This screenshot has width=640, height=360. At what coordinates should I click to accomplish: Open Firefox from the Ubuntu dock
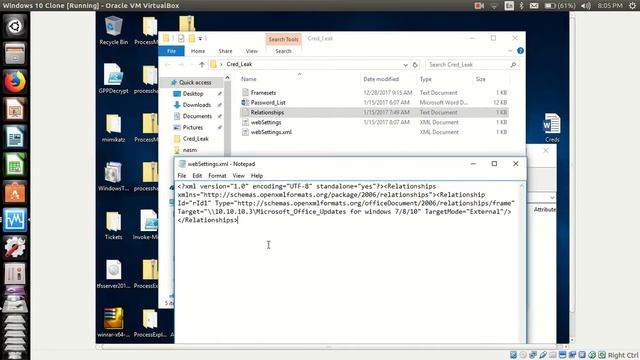click(x=15, y=81)
